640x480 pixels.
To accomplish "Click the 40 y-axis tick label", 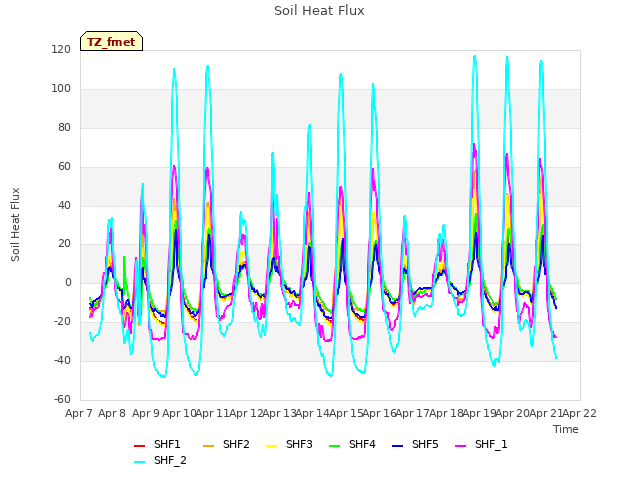I will pos(64,205).
